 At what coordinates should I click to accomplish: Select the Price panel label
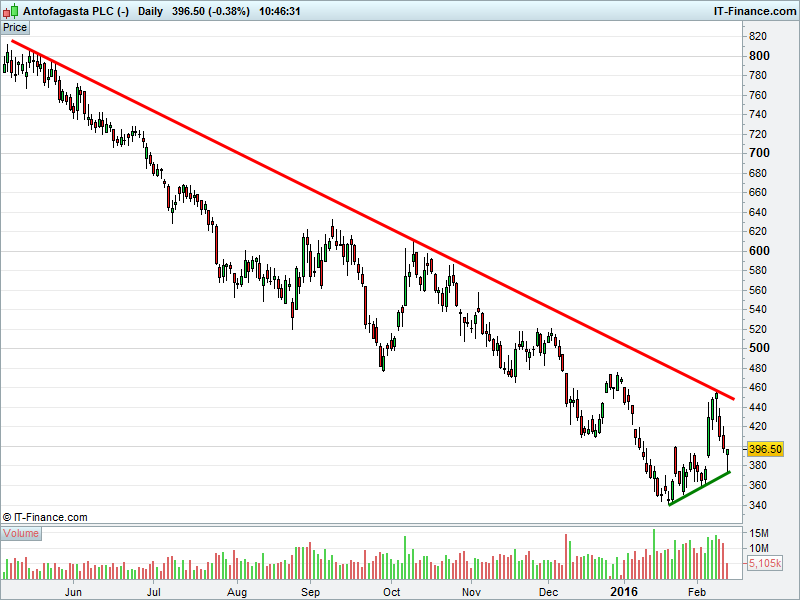[x=15, y=28]
